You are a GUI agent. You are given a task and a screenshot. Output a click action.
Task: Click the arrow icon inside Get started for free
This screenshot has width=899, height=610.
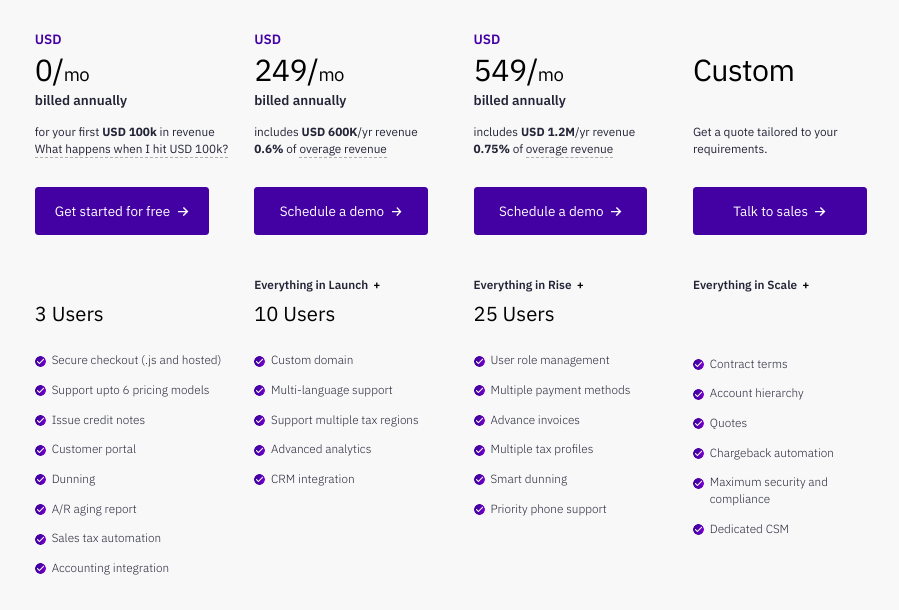pos(185,211)
